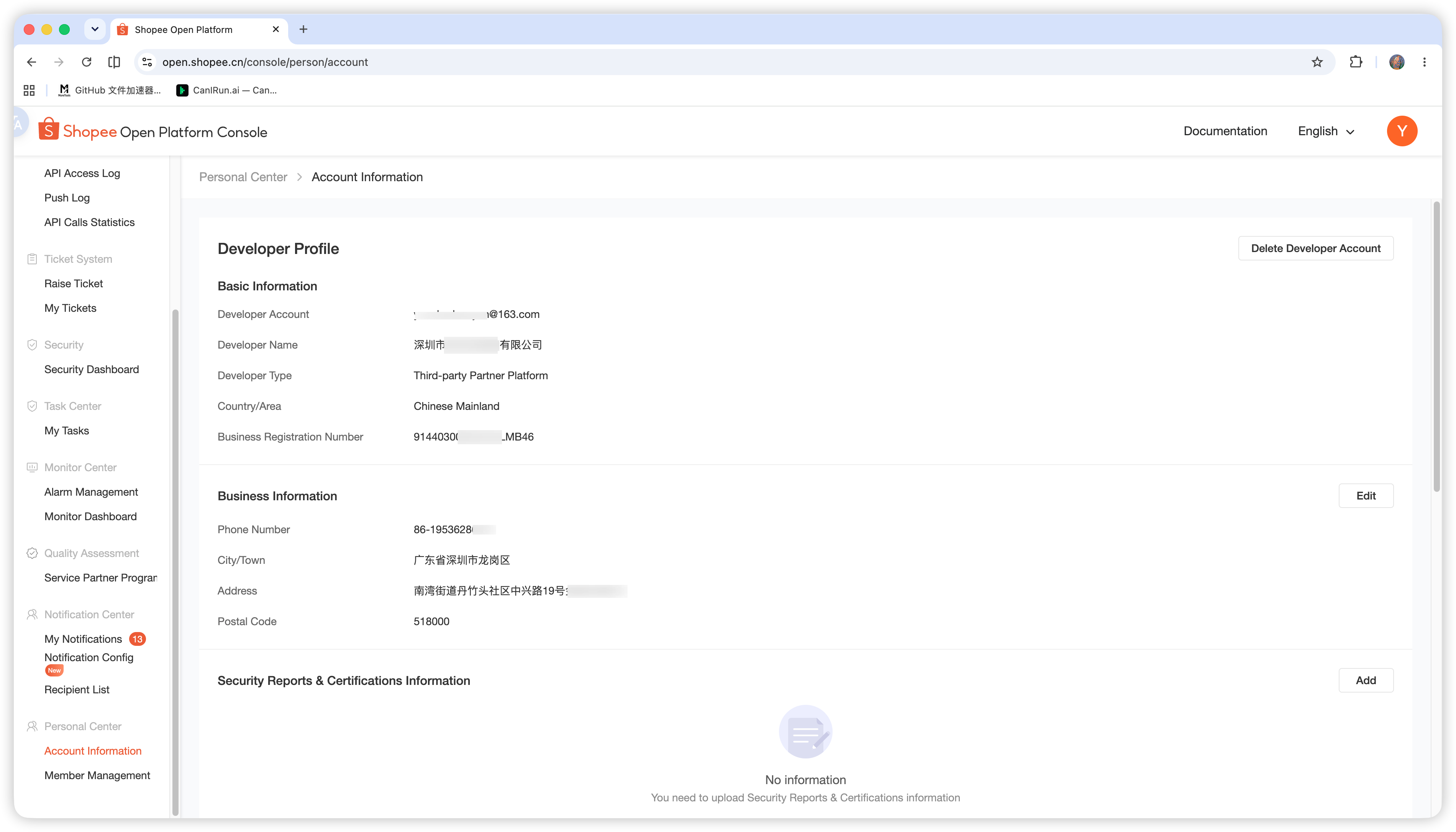Click the Monitor Center section icon
This screenshot has height=832, width=1456.
[32, 467]
